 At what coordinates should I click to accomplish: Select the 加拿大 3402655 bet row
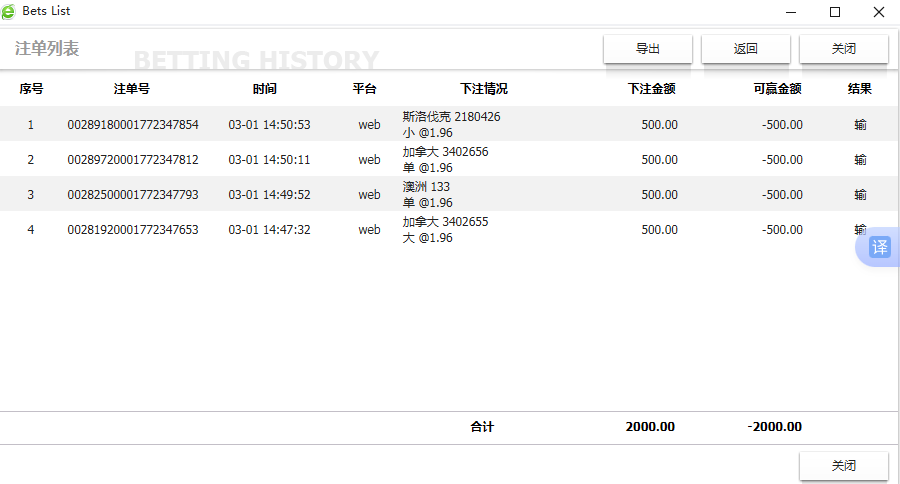pyautogui.click(x=446, y=229)
